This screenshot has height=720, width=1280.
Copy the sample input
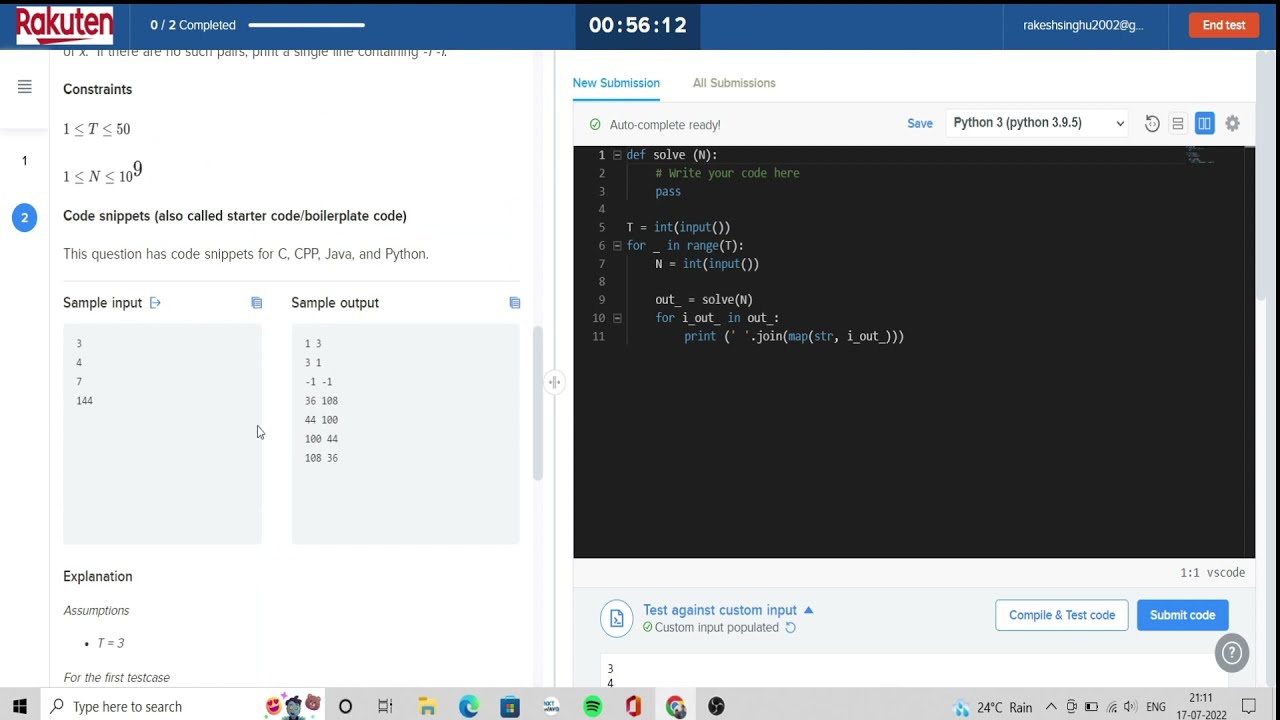[x=256, y=303]
